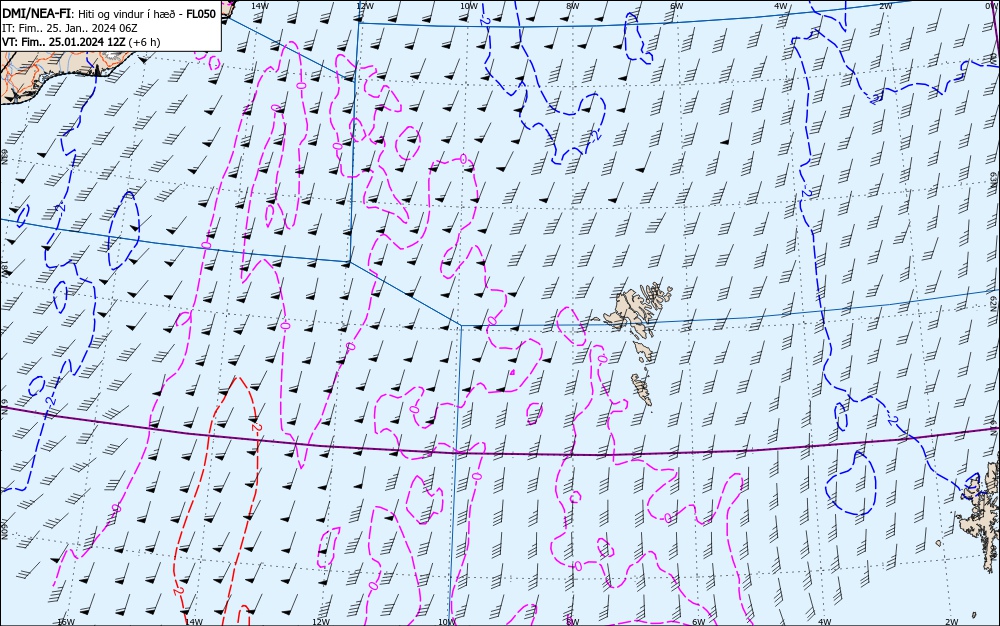Click the '14W' longitude label on top edge
Viewport: 1000px width, 626px height.
260,6
